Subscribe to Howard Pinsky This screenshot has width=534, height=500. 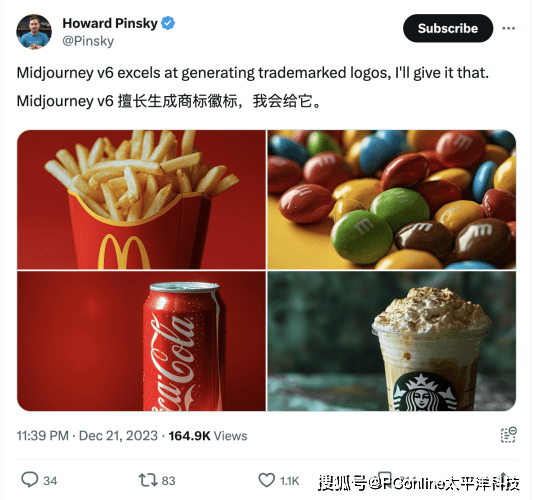(x=448, y=28)
